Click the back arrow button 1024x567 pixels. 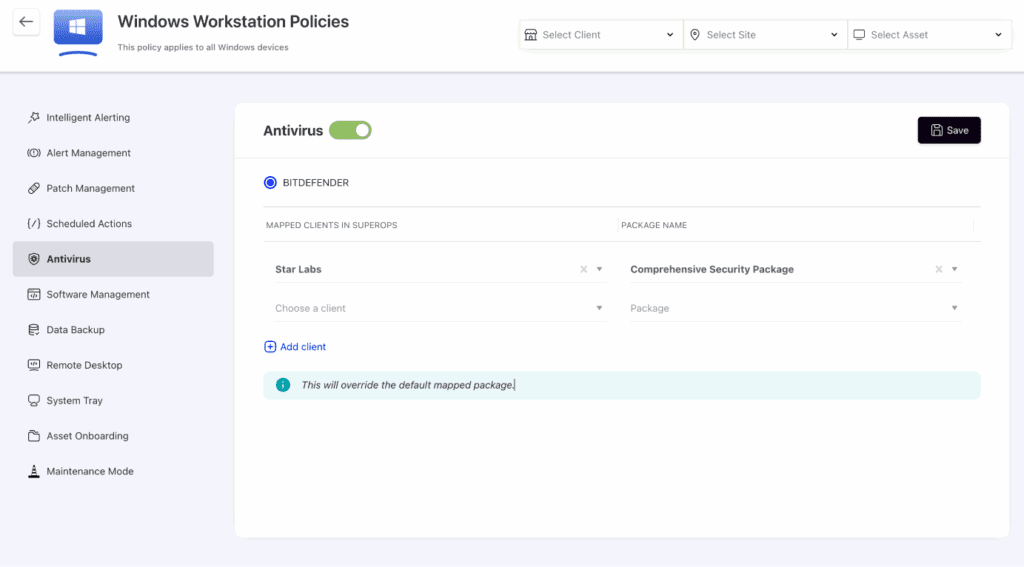(x=26, y=22)
